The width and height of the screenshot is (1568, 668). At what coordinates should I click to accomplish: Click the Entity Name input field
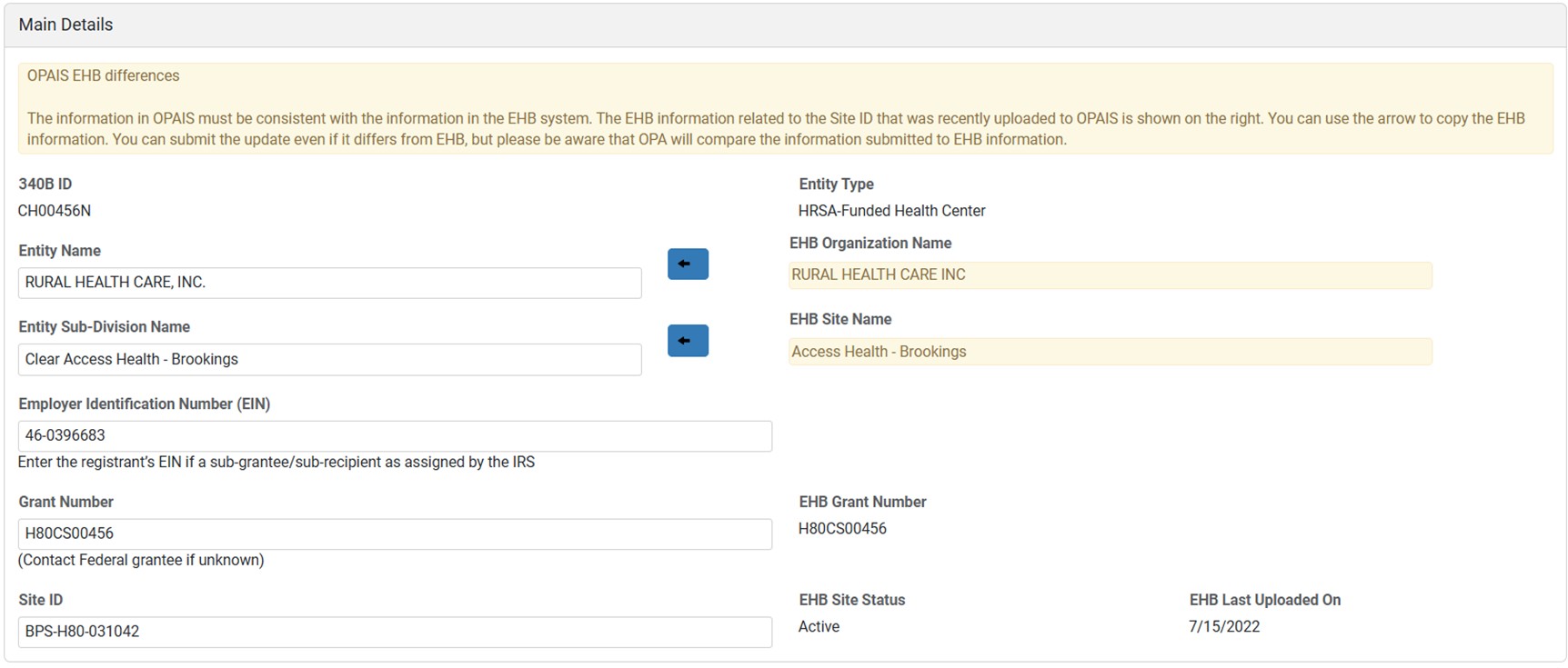[329, 283]
